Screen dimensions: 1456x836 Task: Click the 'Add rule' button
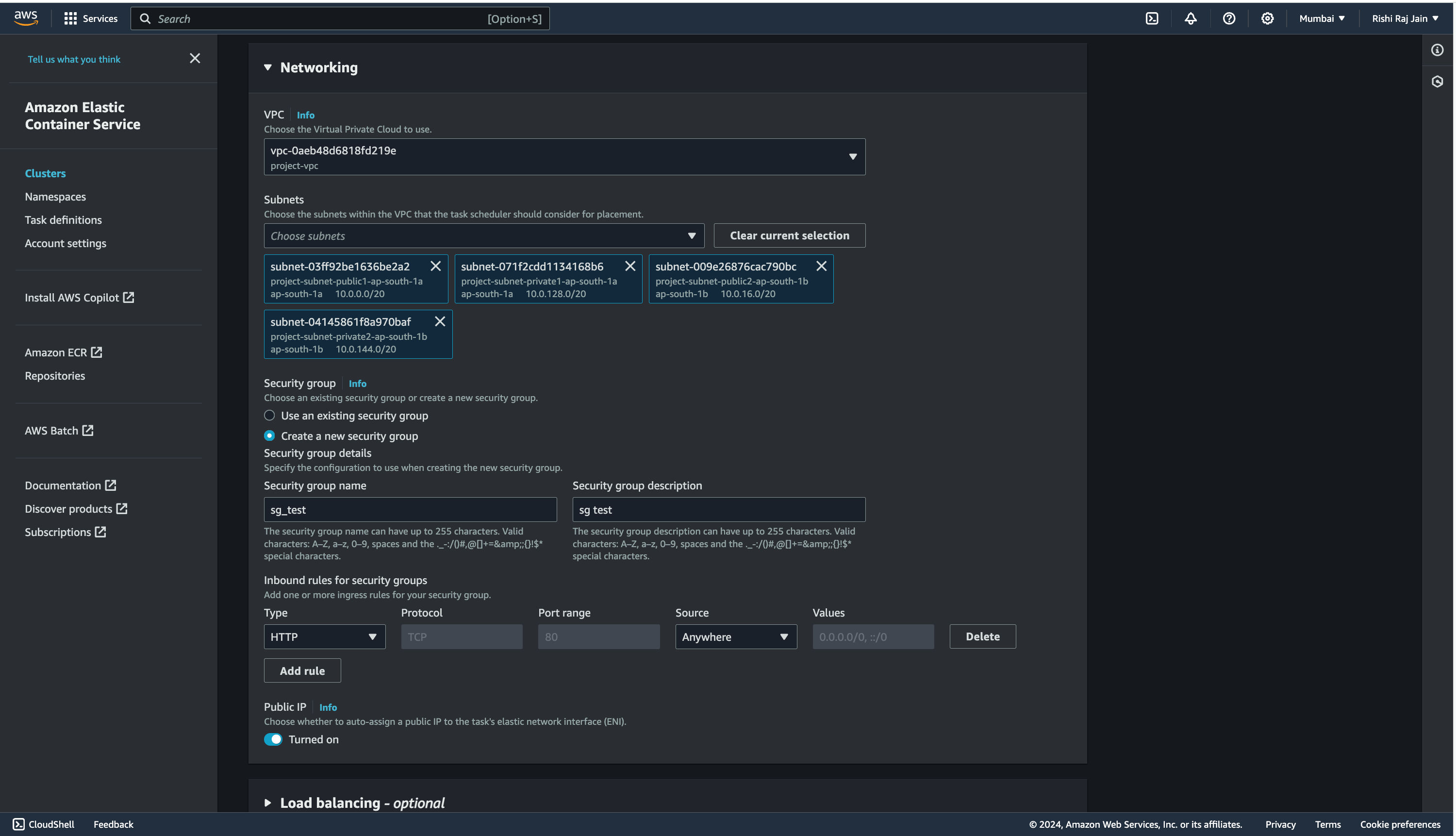(x=302, y=670)
